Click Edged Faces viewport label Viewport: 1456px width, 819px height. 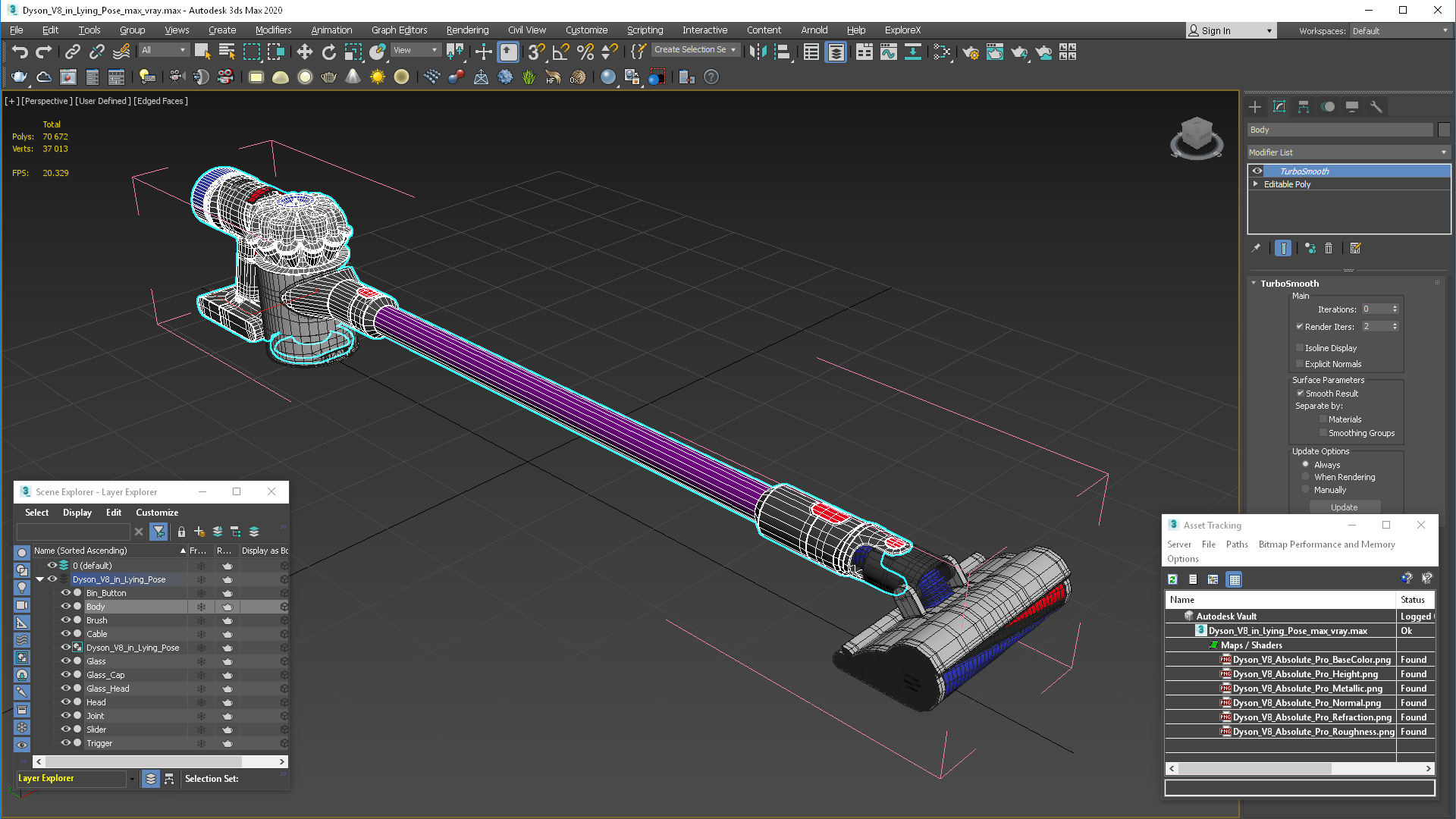pos(161,101)
